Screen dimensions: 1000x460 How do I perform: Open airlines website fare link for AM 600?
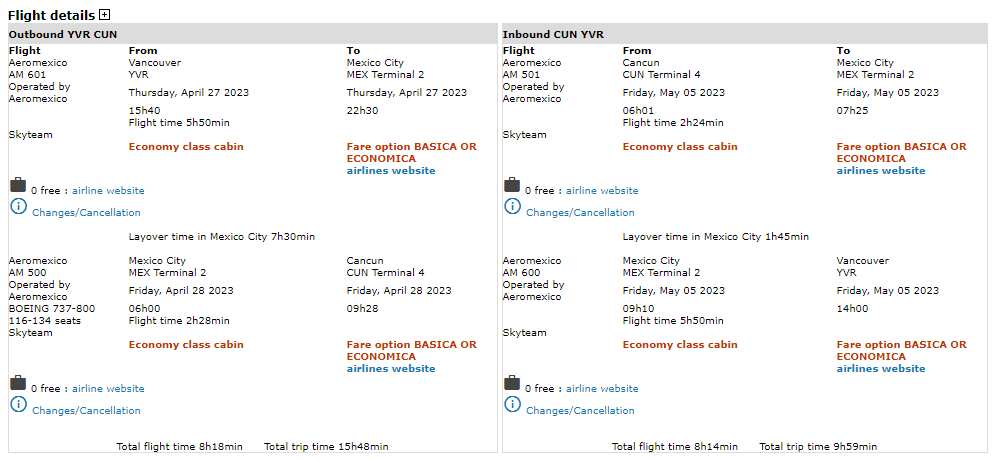coord(881,369)
